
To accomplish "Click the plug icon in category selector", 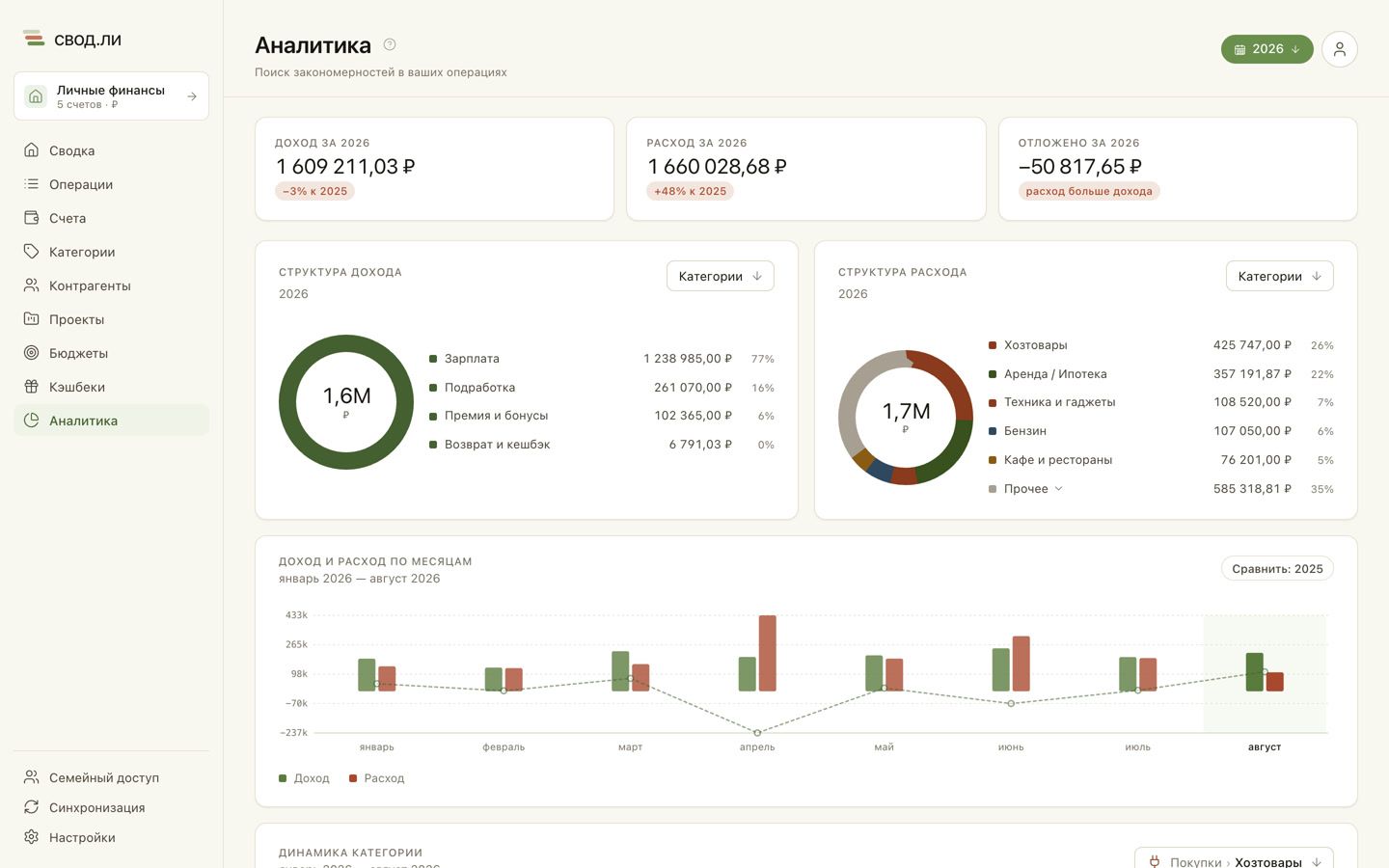I will point(1155,862).
